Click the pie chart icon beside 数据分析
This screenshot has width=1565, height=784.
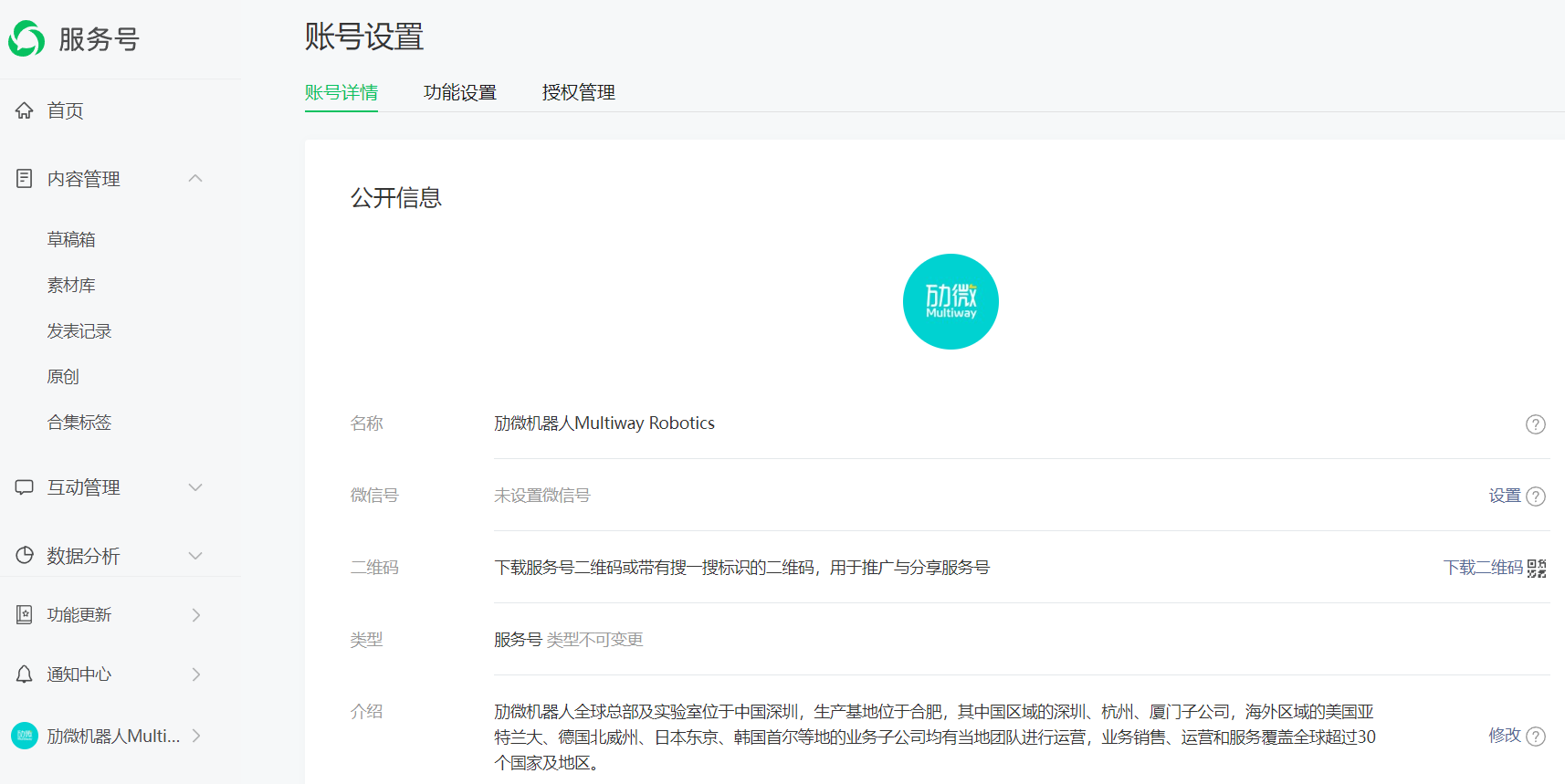[x=25, y=555]
